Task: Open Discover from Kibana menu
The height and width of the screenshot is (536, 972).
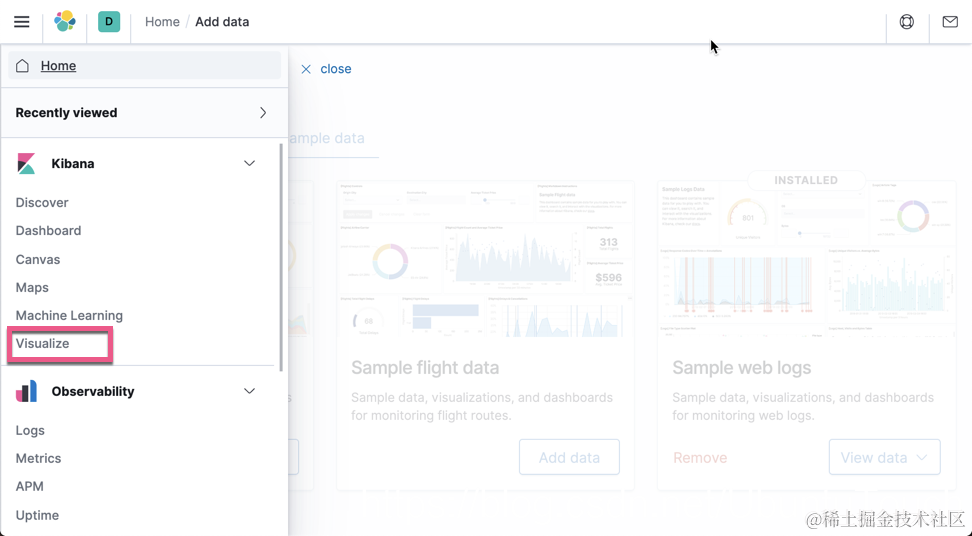Action: (42, 203)
